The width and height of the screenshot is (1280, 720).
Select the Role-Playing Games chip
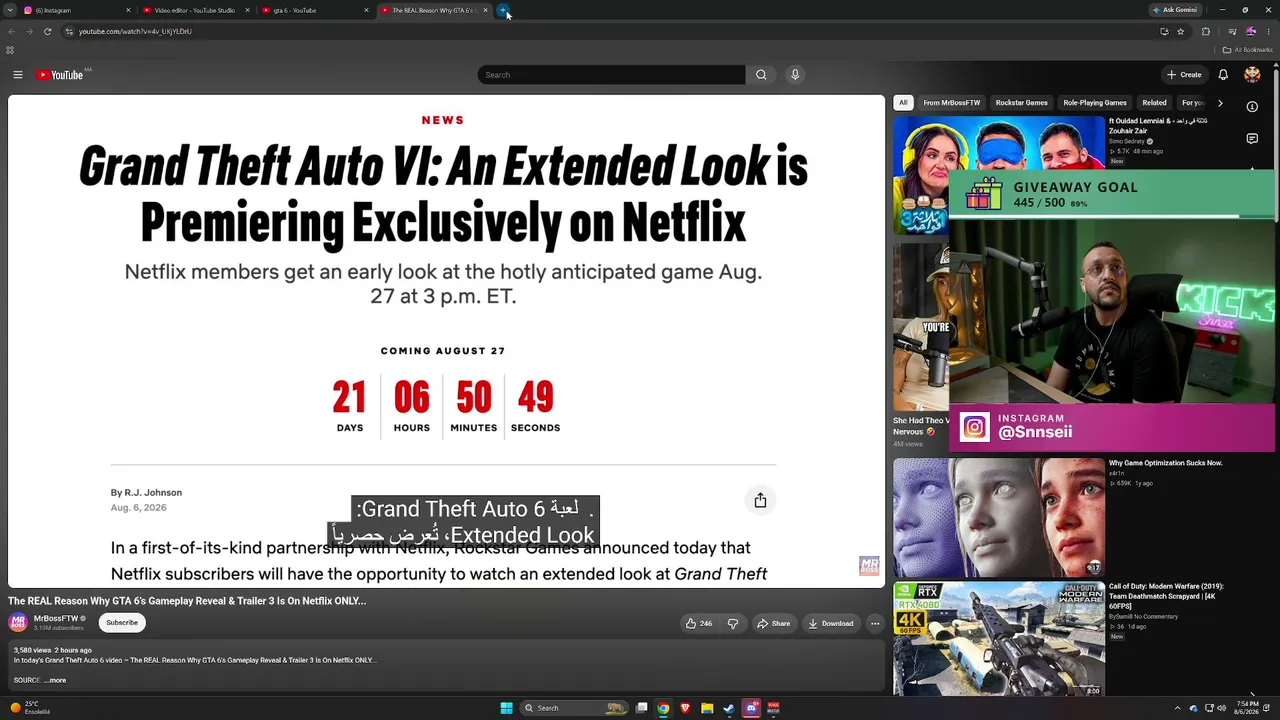click(1095, 103)
